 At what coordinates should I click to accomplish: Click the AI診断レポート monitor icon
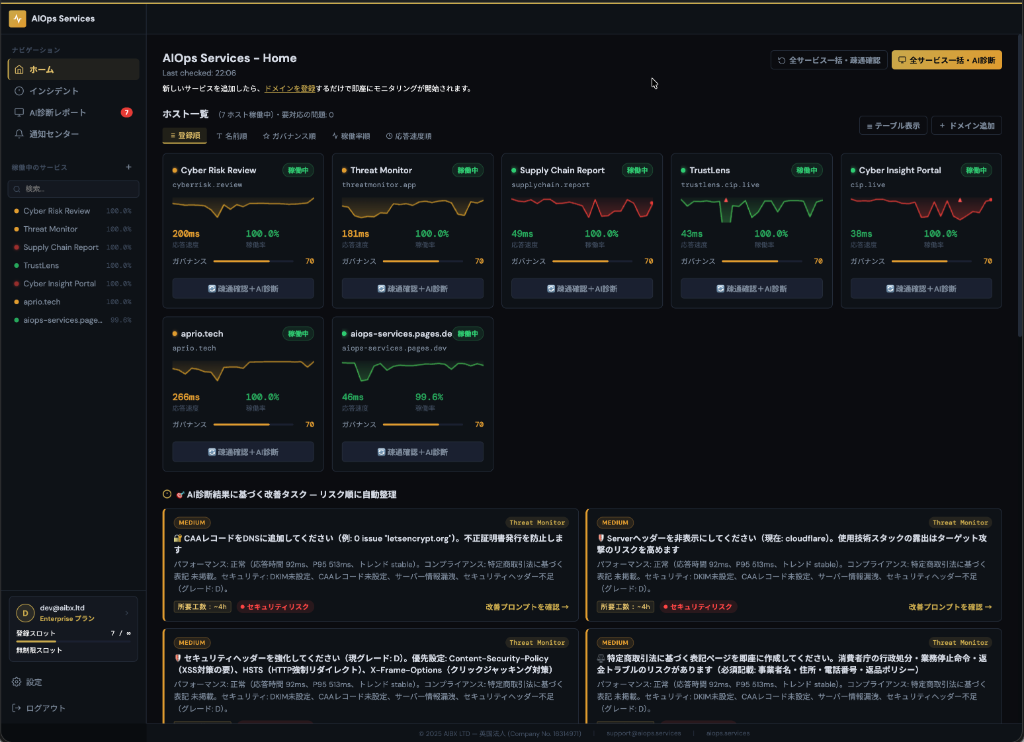[x=18, y=111]
